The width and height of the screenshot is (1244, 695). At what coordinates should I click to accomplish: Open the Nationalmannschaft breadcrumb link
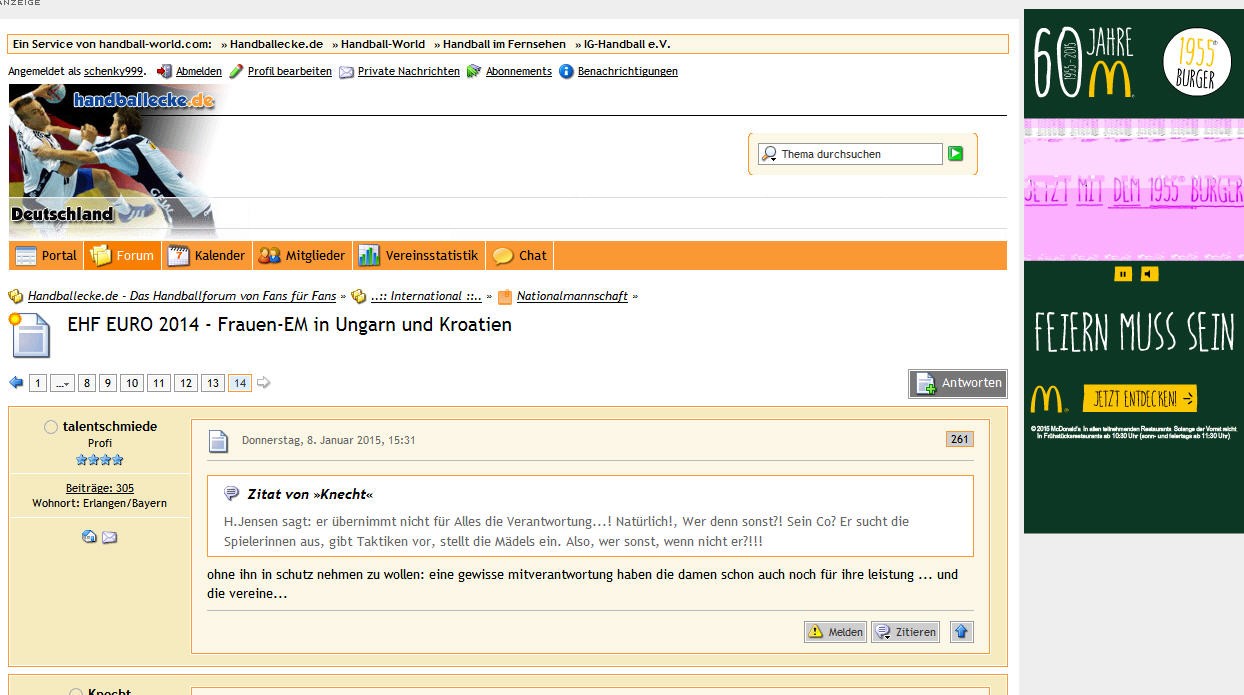coord(572,296)
